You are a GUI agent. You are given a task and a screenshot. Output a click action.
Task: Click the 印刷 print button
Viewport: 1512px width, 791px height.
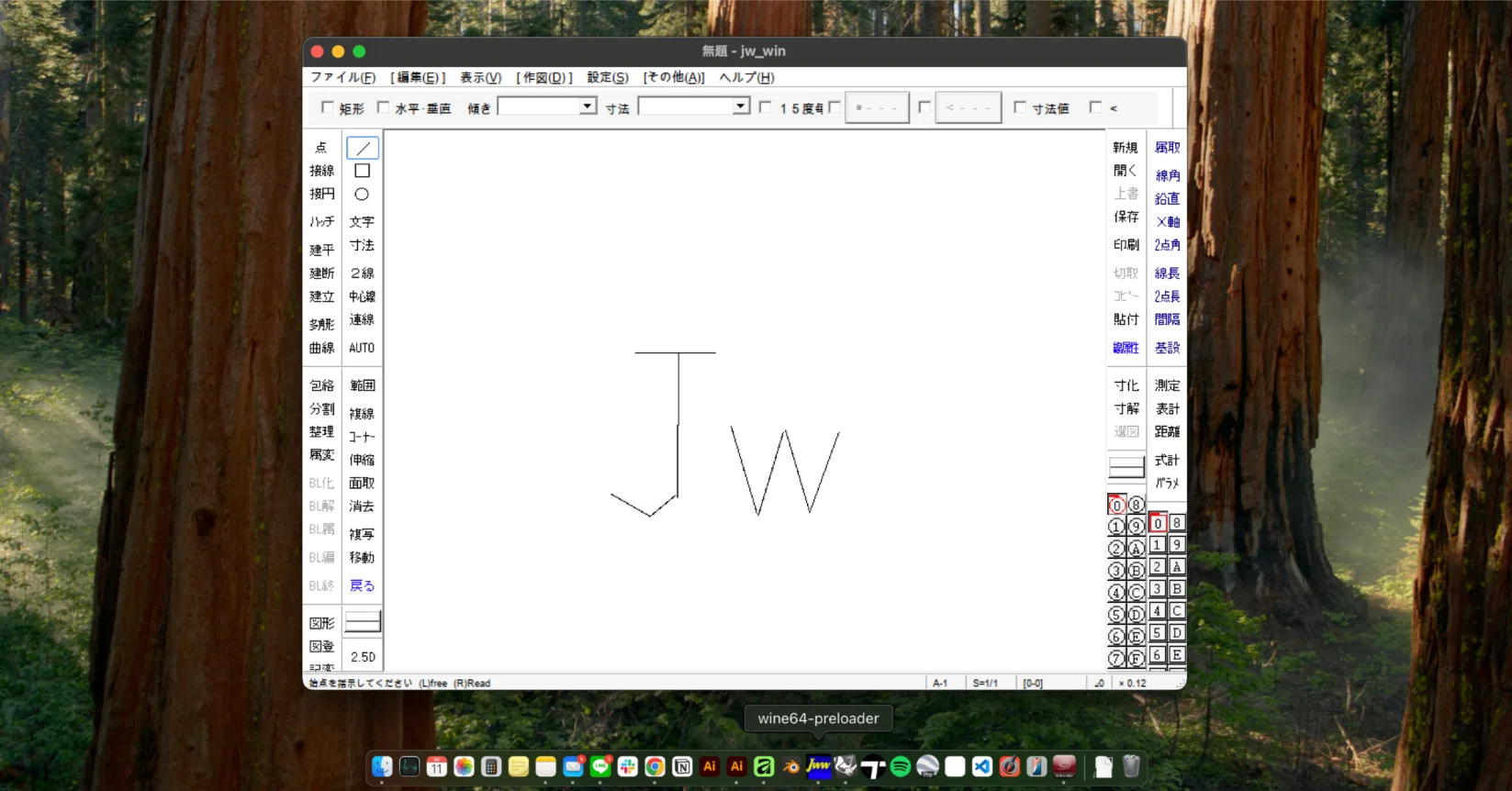1126,245
